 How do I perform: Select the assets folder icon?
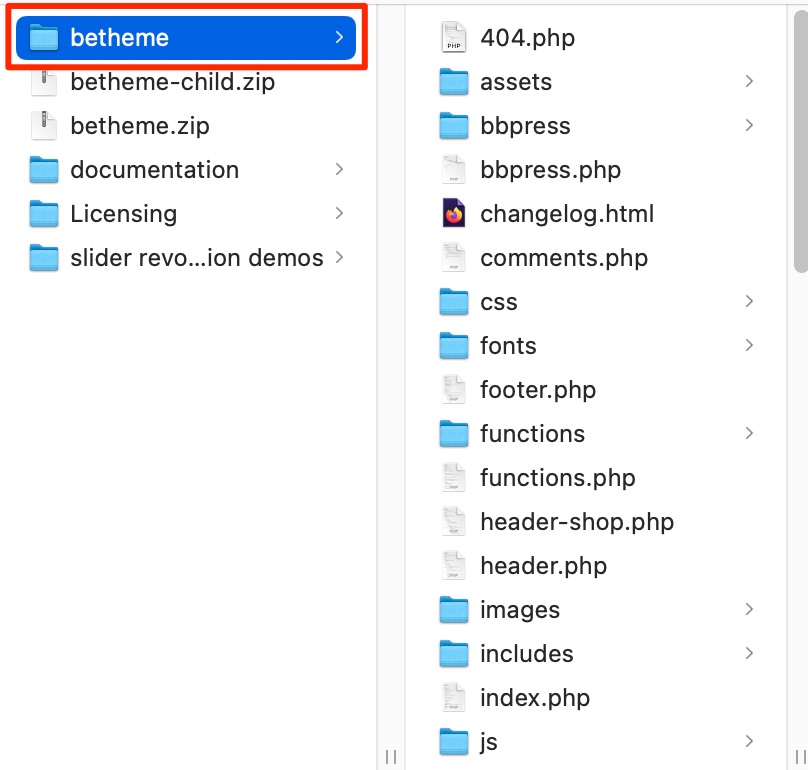coord(452,81)
